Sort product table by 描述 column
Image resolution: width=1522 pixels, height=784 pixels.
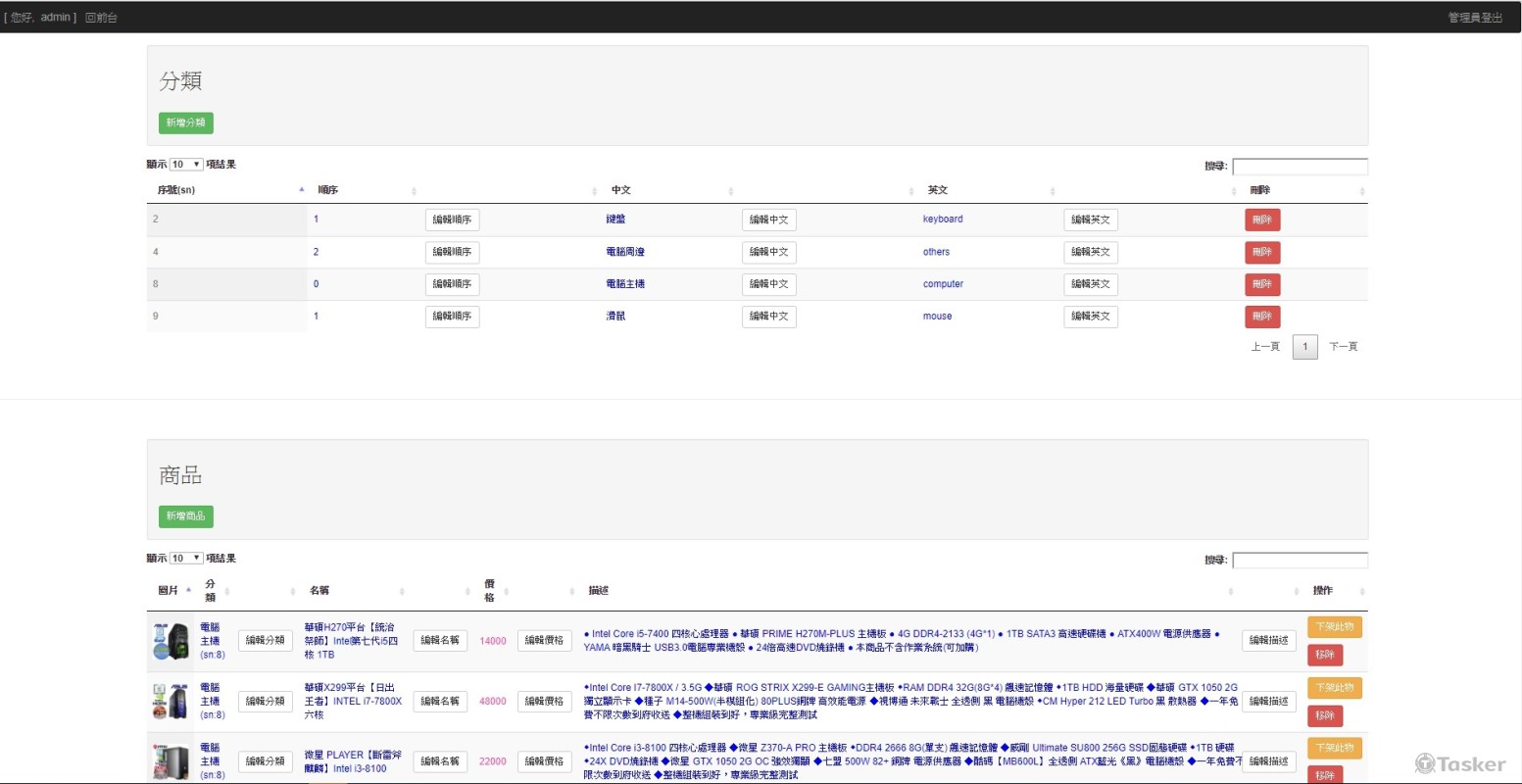pos(599,590)
